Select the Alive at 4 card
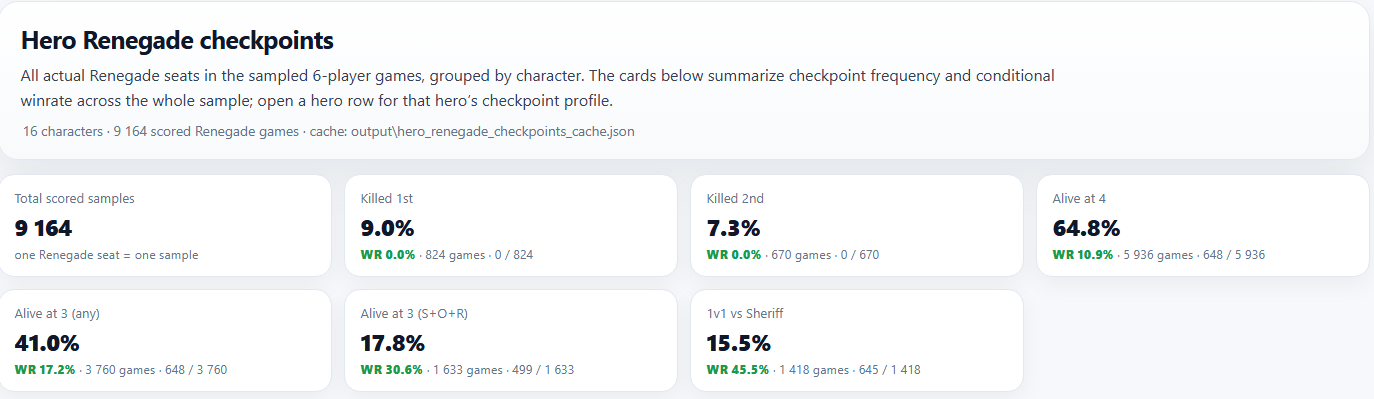This screenshot has width=1374, height=399. click(1203, 226)
